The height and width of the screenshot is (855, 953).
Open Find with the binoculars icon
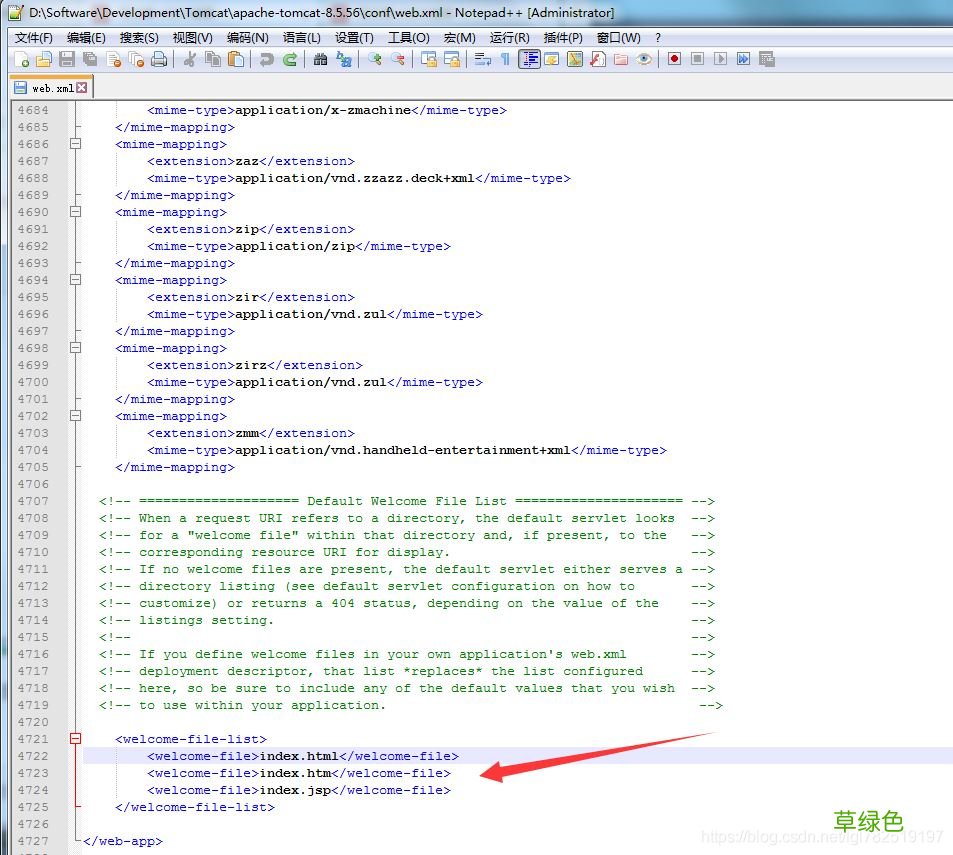click(320, 60)
